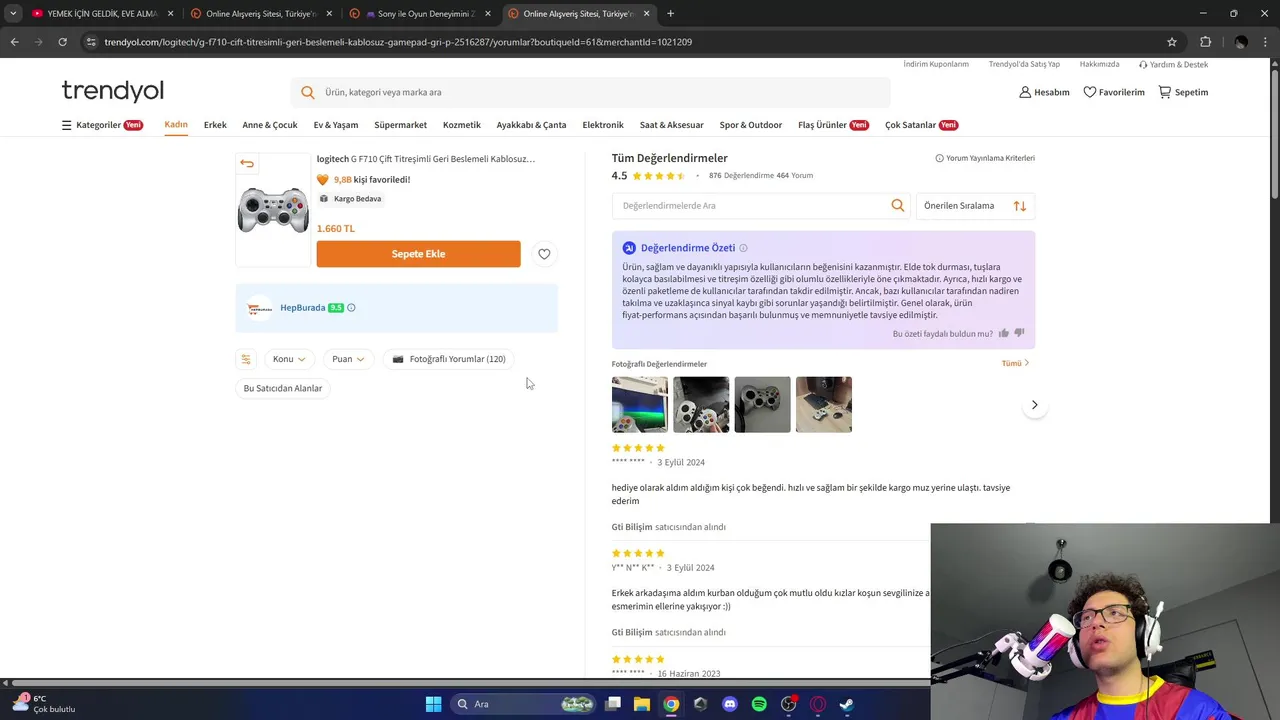Open a new browser tab with the plus button
This screenshot has height=720, width=1280.
(x=670, y=14)
